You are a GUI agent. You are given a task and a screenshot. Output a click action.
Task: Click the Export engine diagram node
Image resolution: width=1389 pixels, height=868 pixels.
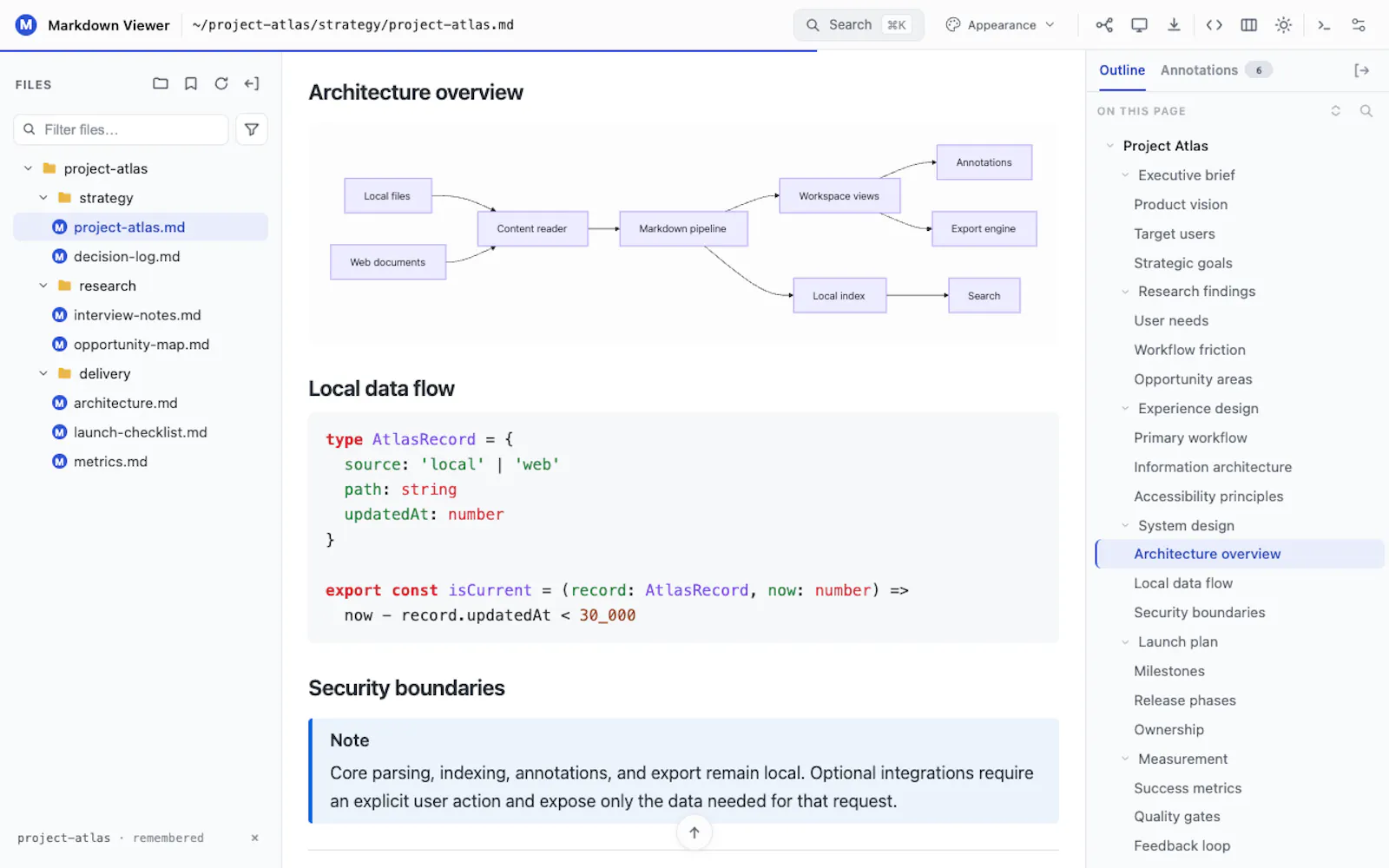point(984,229)
